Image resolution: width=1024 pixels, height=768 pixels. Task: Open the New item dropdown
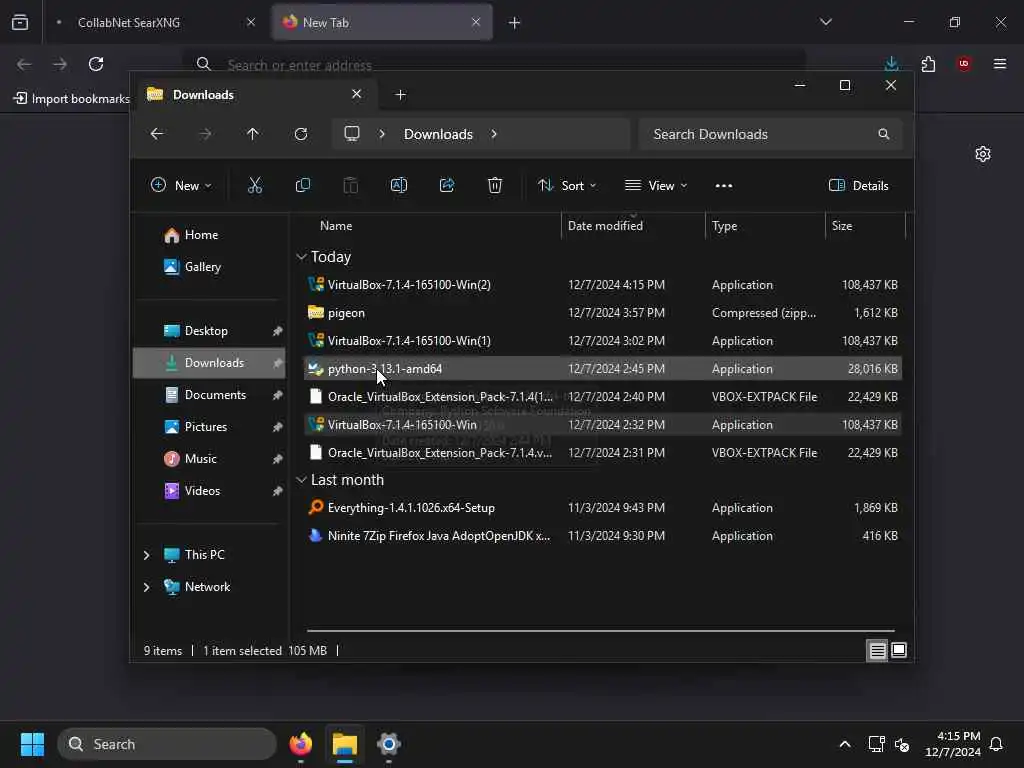[181, 185]
